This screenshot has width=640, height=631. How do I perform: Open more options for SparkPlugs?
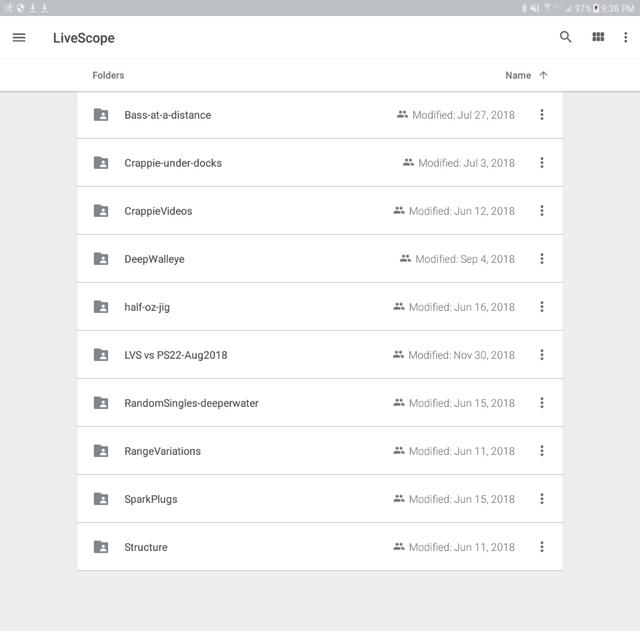coord(542,499)
